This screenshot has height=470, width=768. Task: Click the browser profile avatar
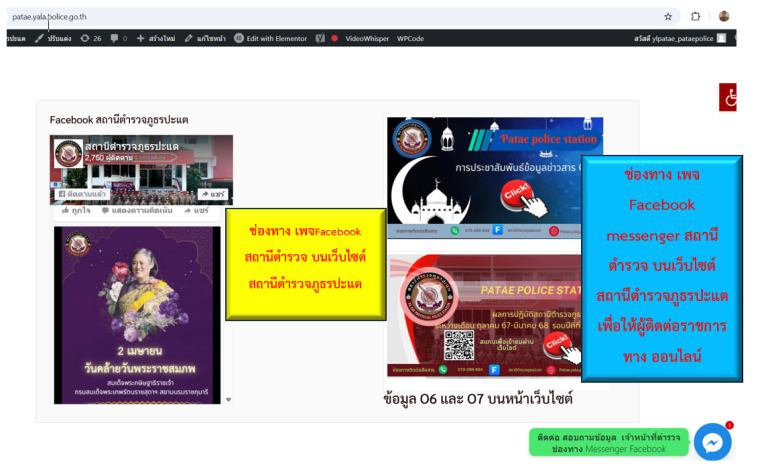(724, 16)
